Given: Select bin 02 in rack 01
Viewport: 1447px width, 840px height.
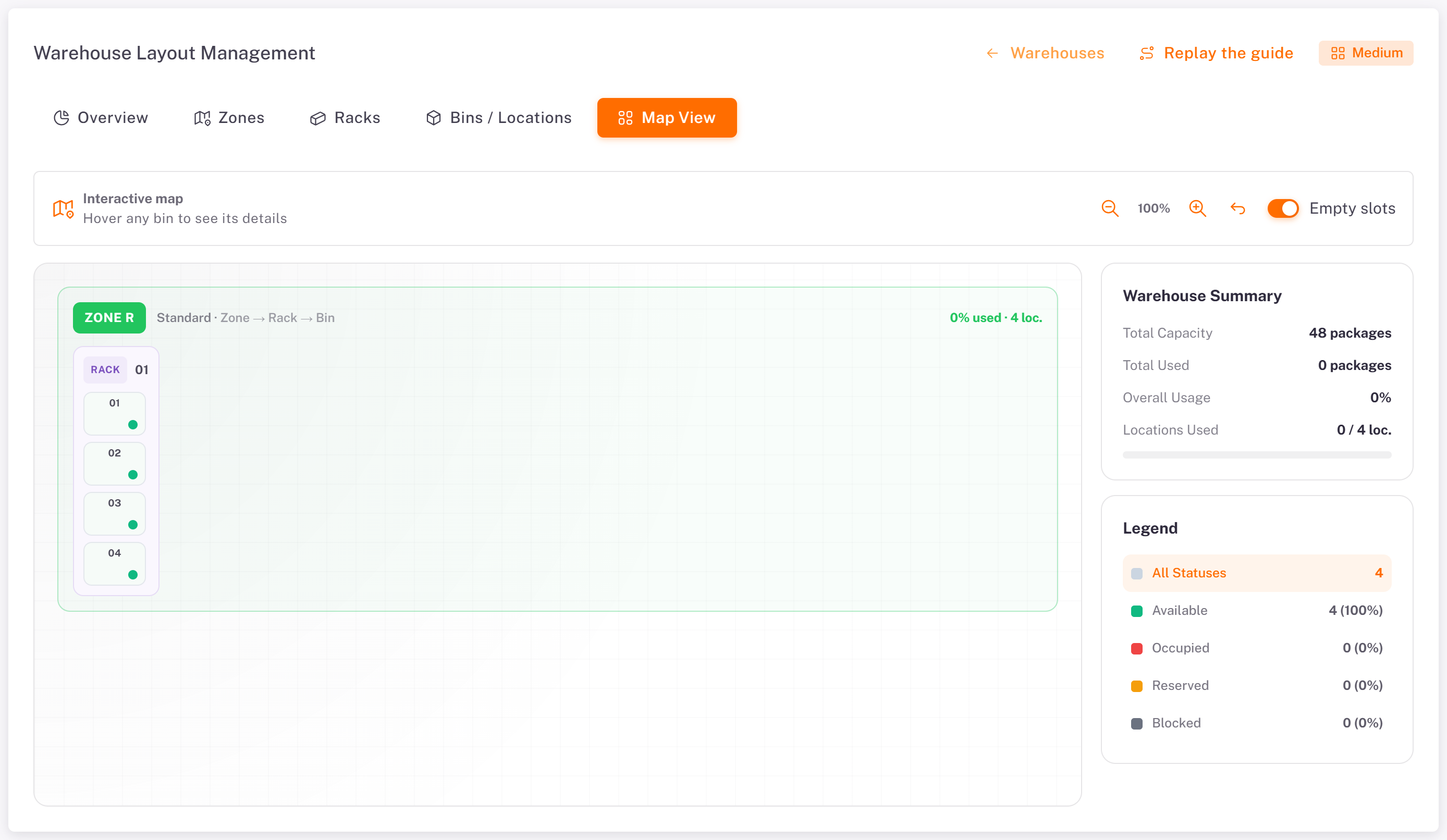Looking at the screenshot, I should tap(114, 463).
